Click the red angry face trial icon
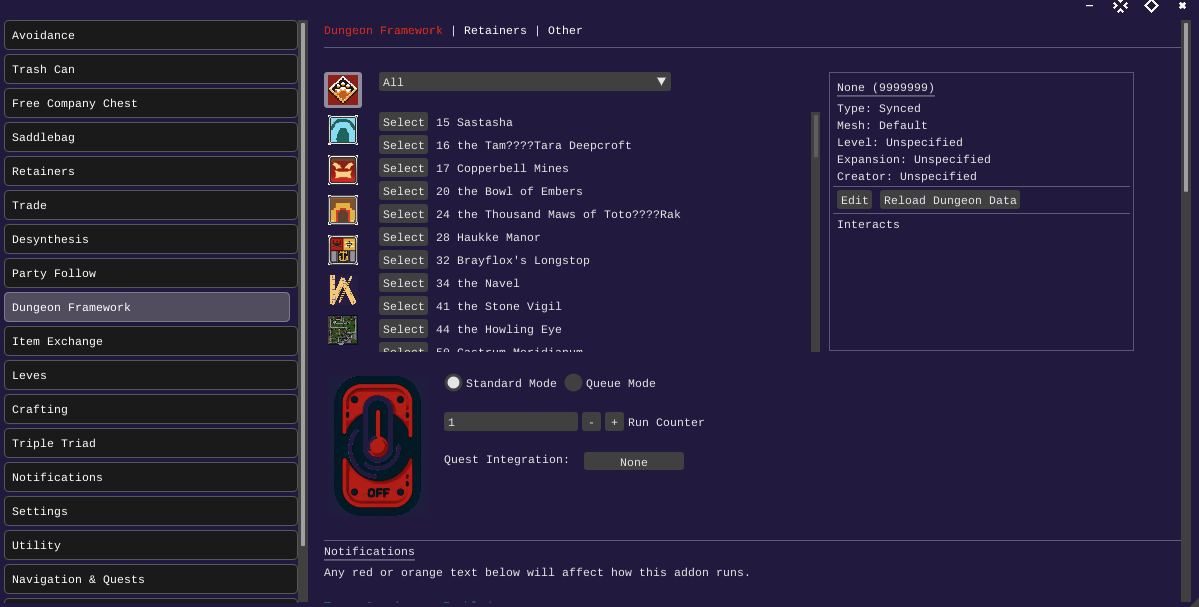Image resolution: width=1199 pixels, height=607 pixels. 343,170
